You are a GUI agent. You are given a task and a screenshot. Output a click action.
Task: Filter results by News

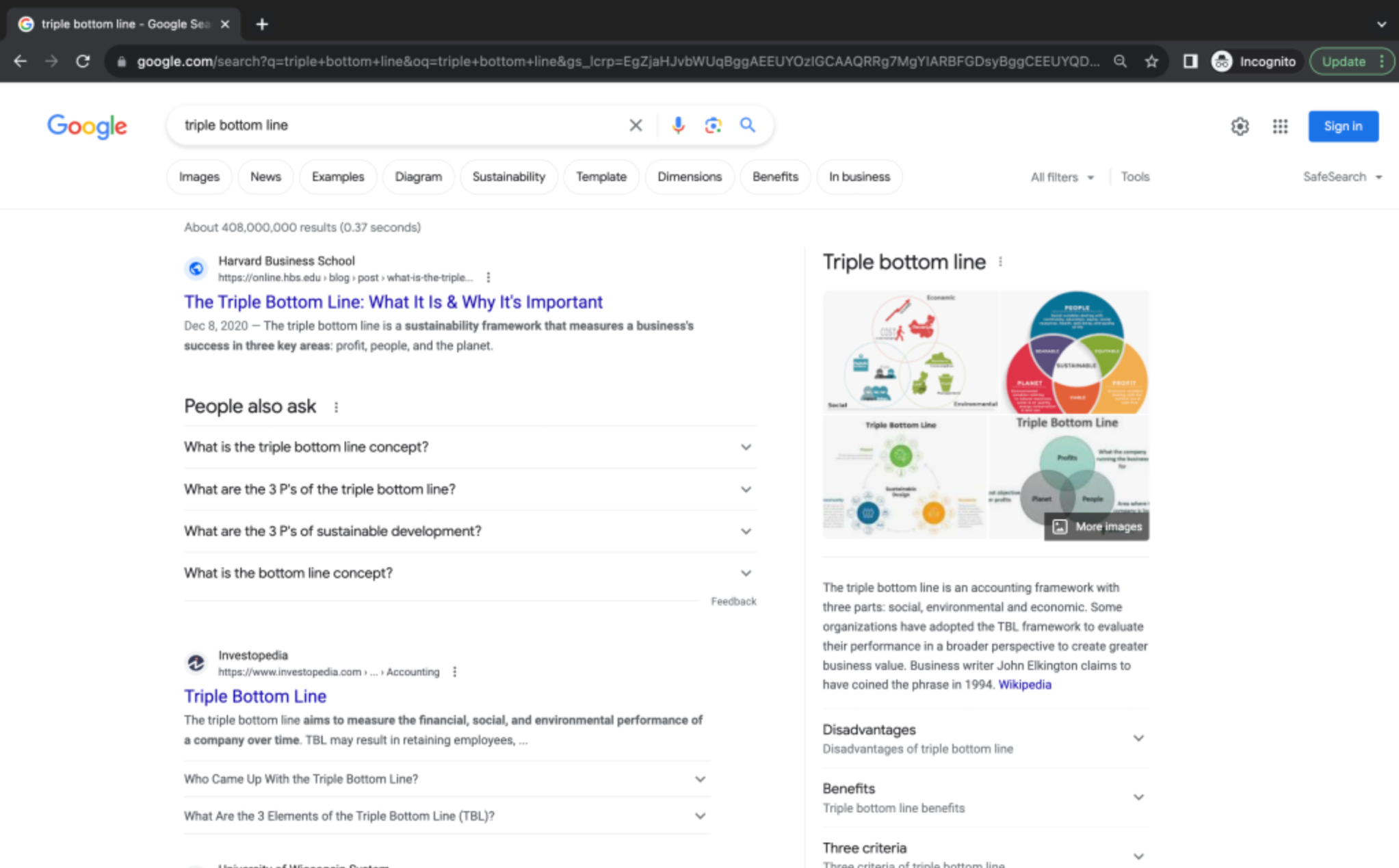point(265,177)
